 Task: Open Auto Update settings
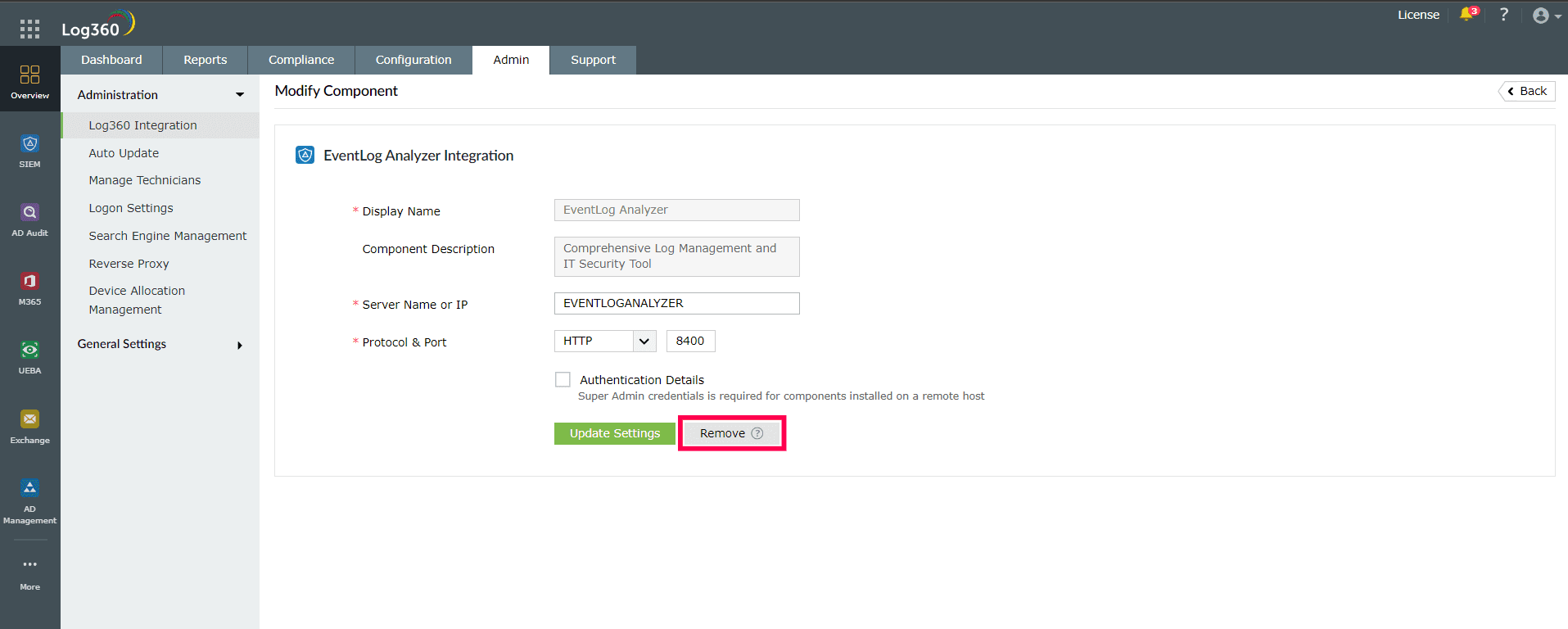tap(124, 153)
